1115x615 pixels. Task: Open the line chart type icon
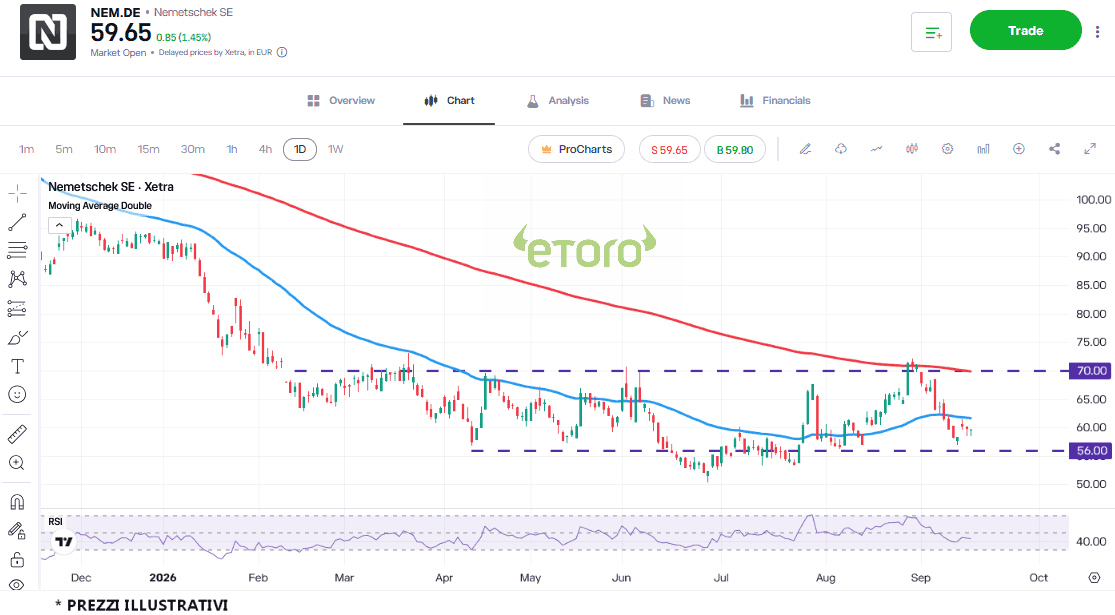[x=876, y=149]
